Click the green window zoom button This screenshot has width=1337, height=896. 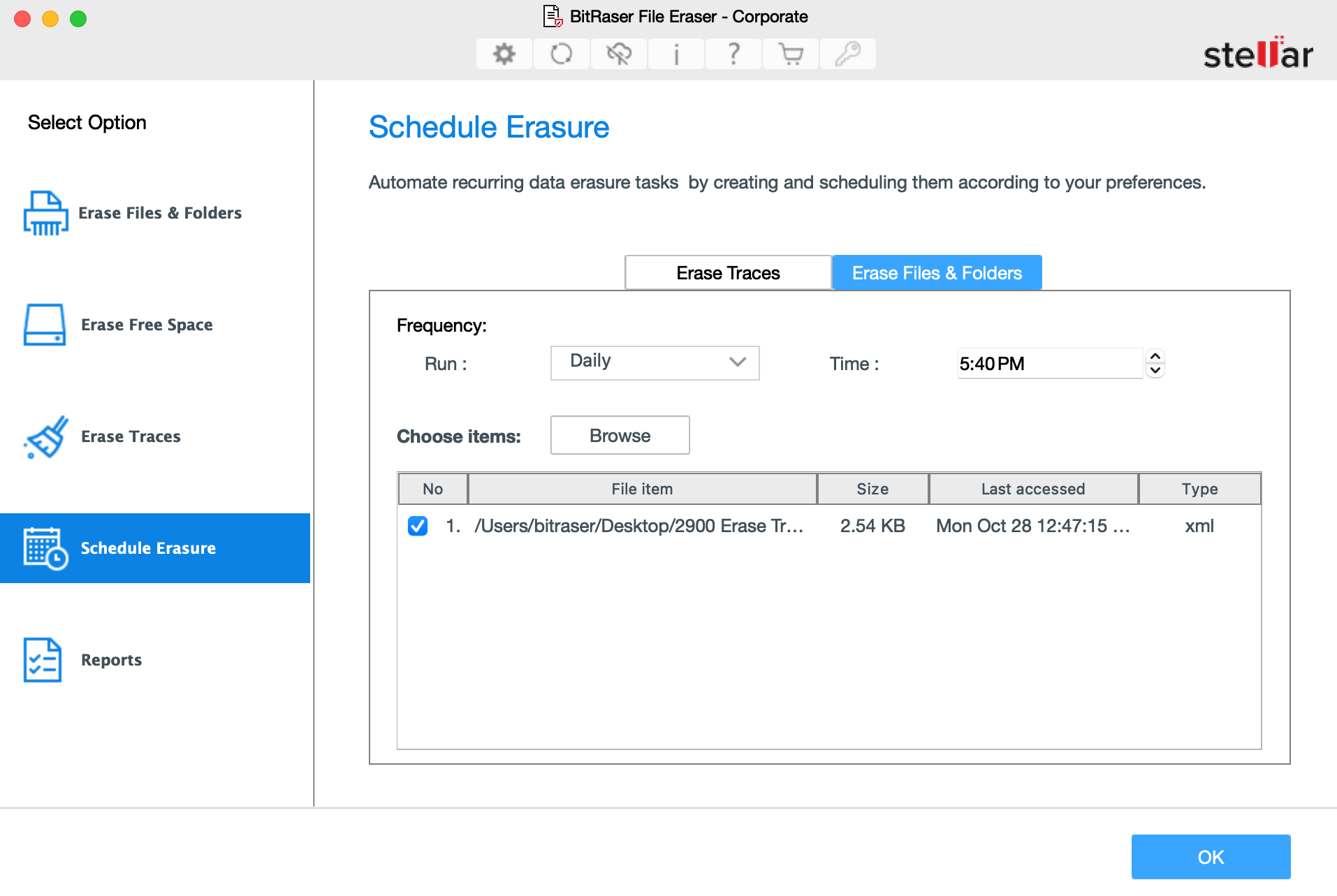(78, 19)
